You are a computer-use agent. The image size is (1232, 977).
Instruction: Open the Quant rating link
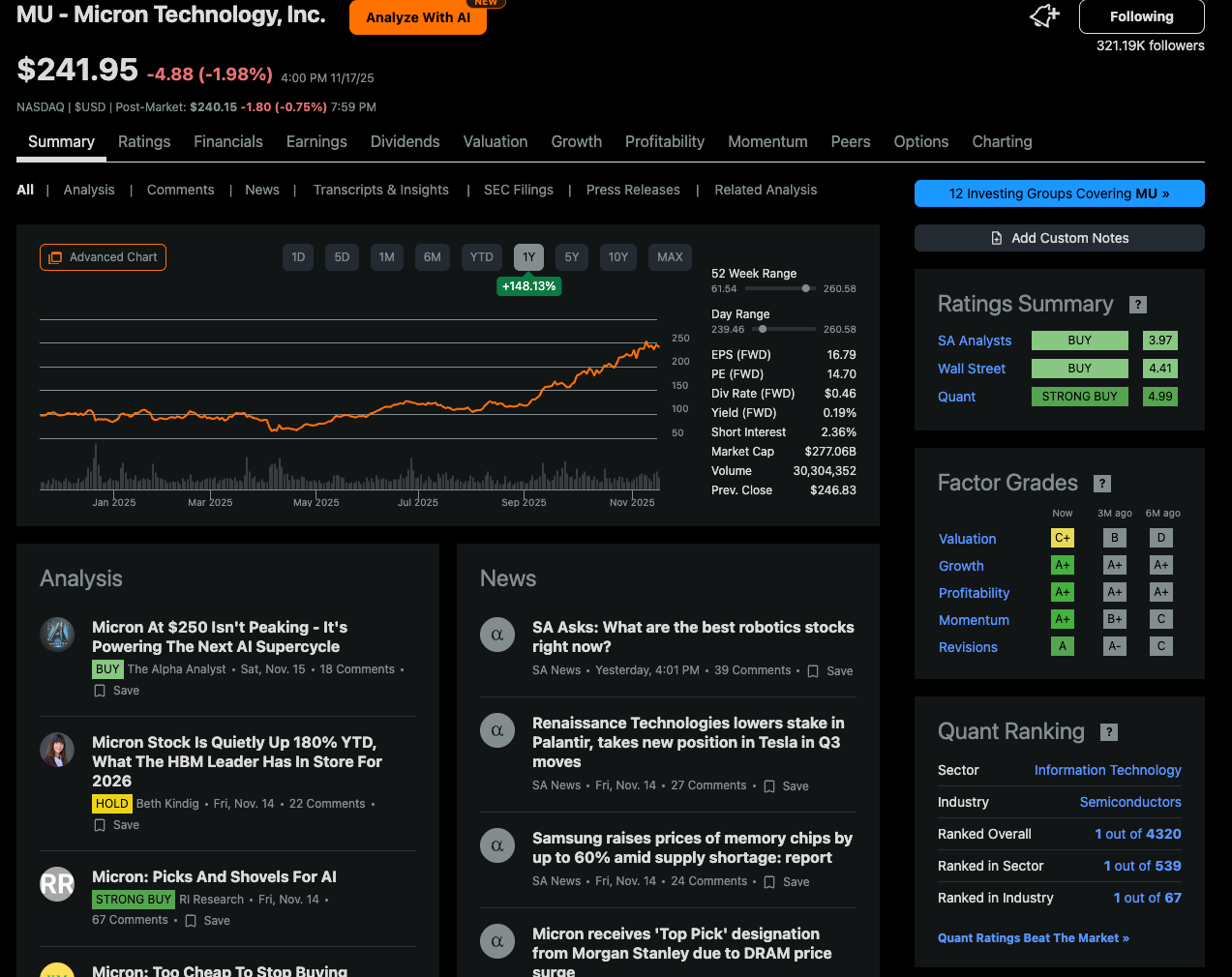[956, 397]
